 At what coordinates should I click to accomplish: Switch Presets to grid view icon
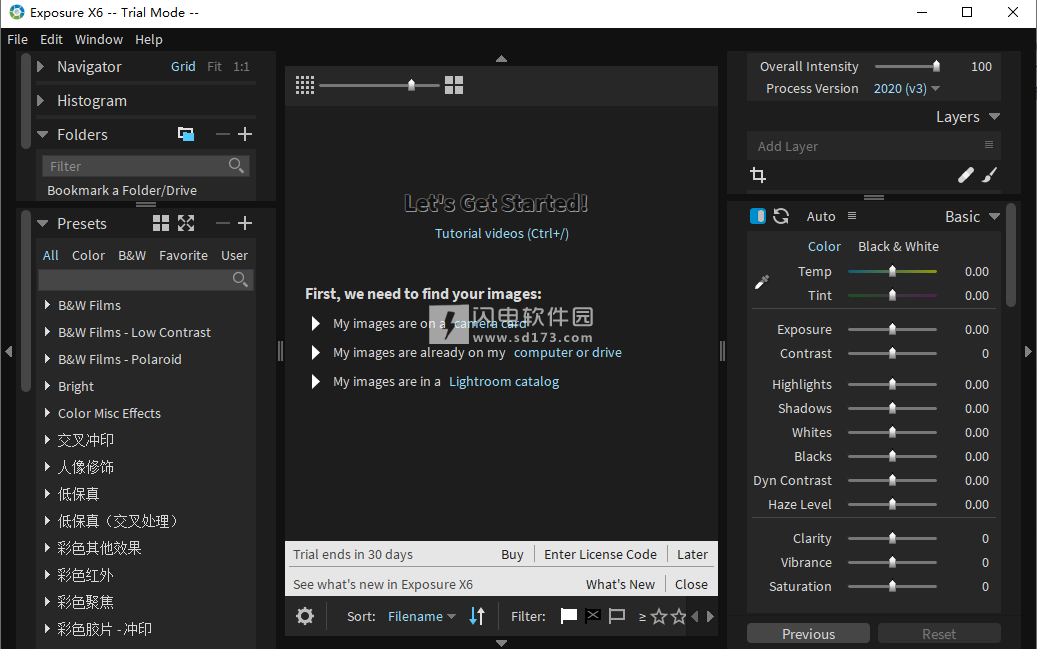pos(161,223)
